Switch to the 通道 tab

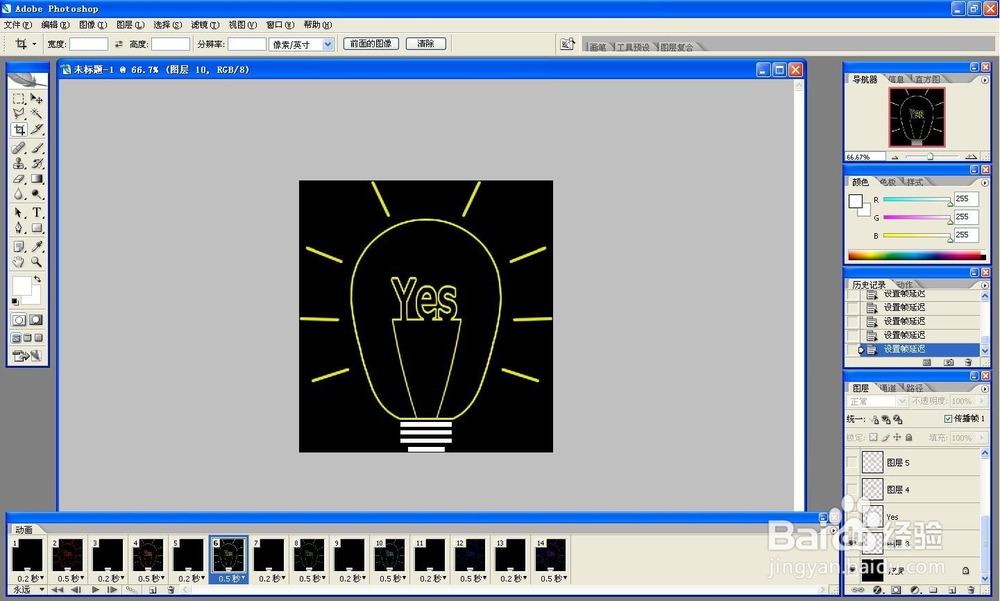889,387
